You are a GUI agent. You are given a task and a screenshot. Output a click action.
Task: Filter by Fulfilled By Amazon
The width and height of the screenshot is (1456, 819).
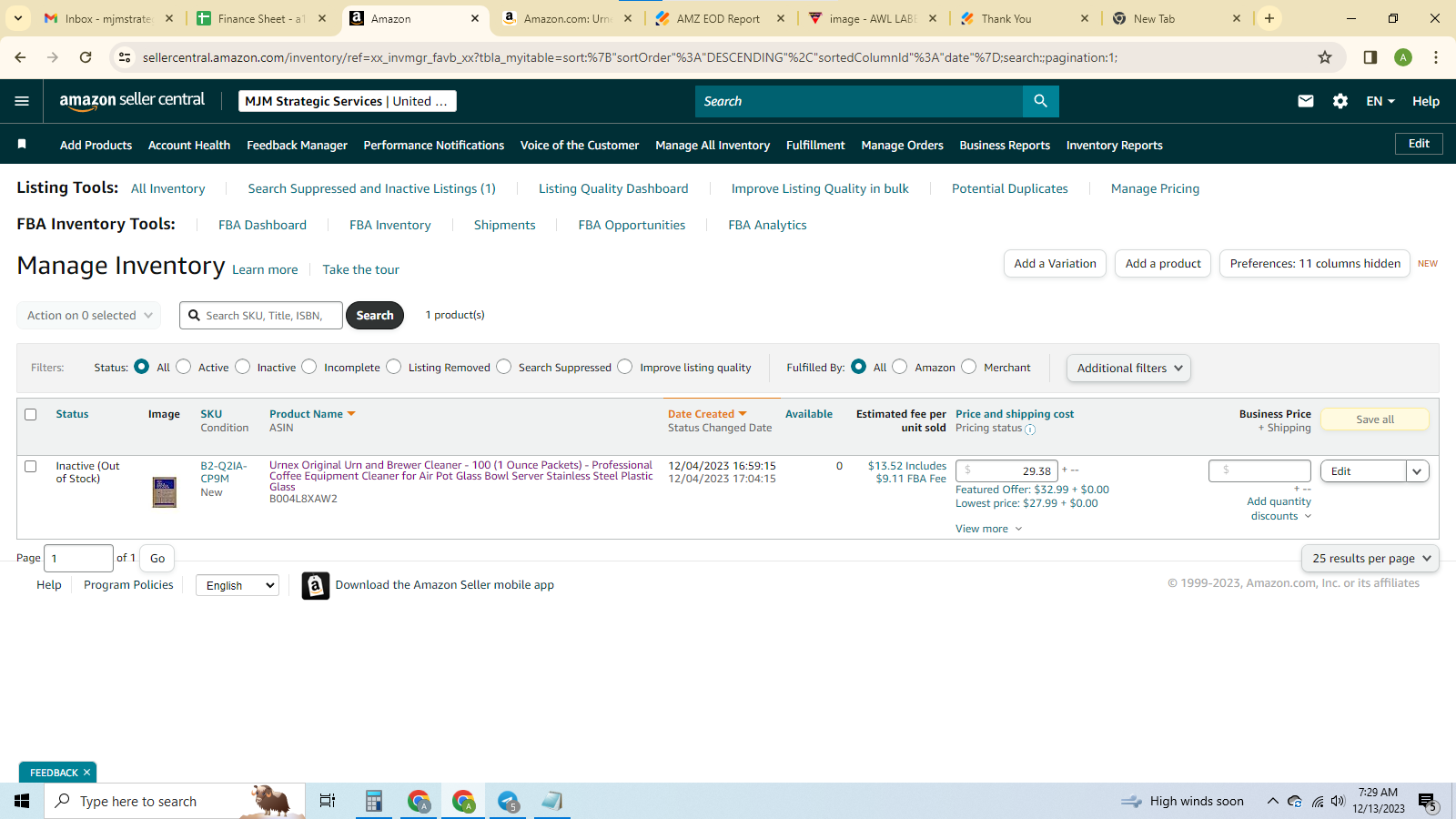coord(900,367)
